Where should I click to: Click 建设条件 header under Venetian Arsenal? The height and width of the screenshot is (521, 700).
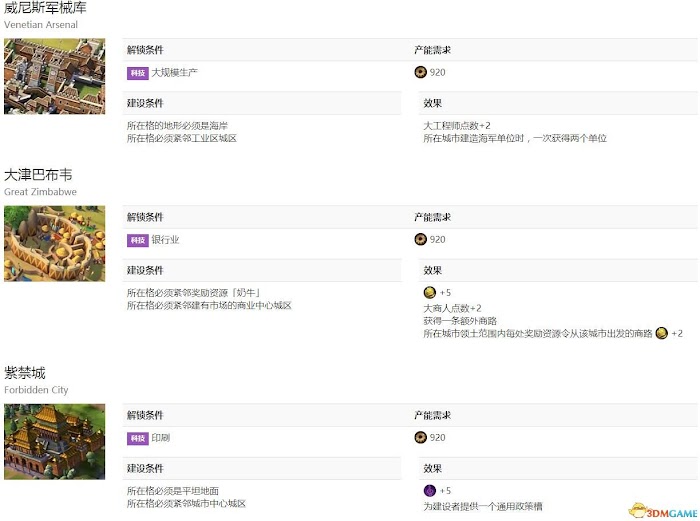[x=145, y=103]
